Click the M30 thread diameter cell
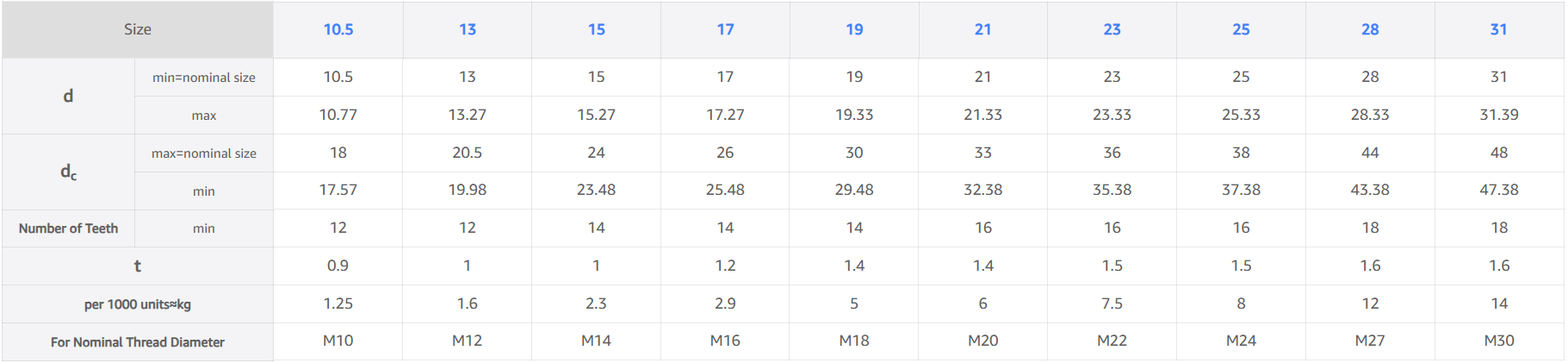This screenshot has height=363, width=1568. click(1499, 341)
